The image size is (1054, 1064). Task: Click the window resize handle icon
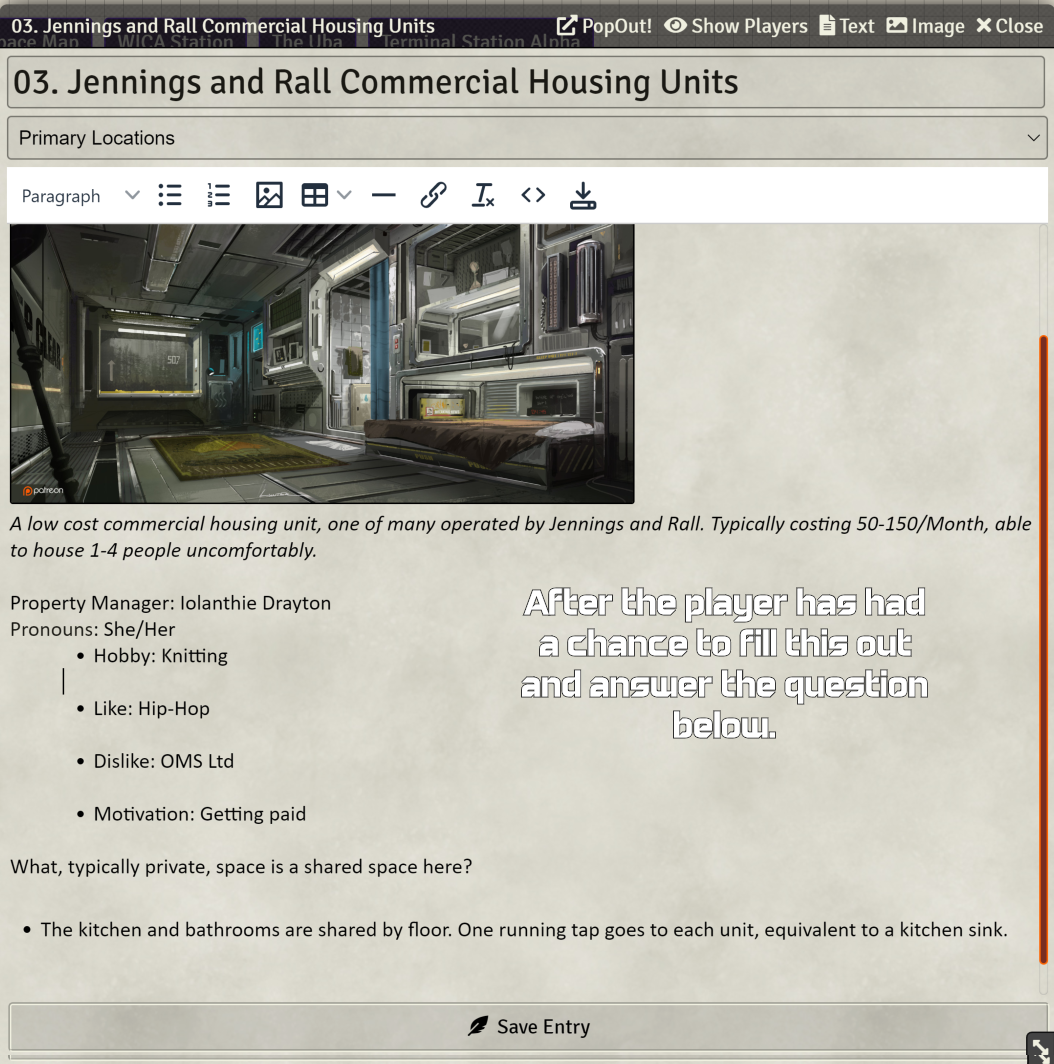click(1040, 1049)
